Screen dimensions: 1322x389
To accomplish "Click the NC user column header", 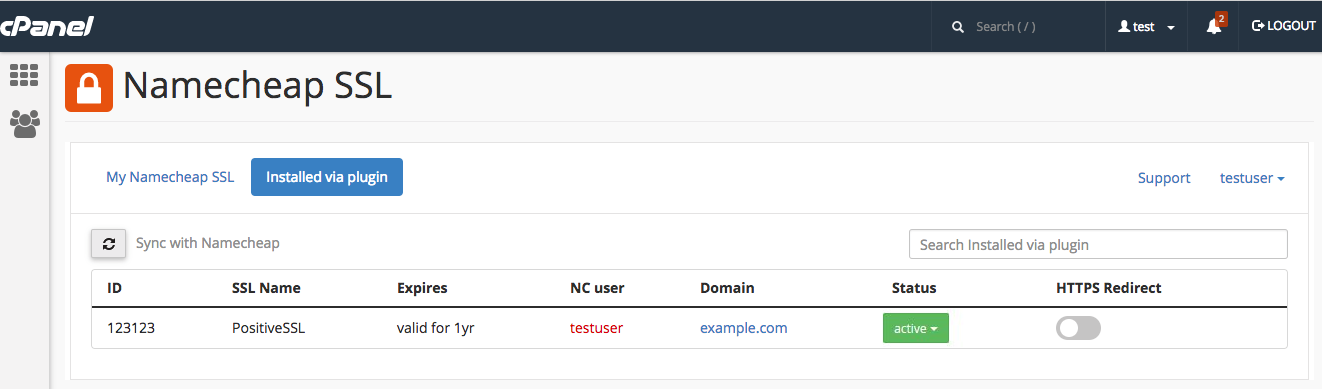I will 597,288.
